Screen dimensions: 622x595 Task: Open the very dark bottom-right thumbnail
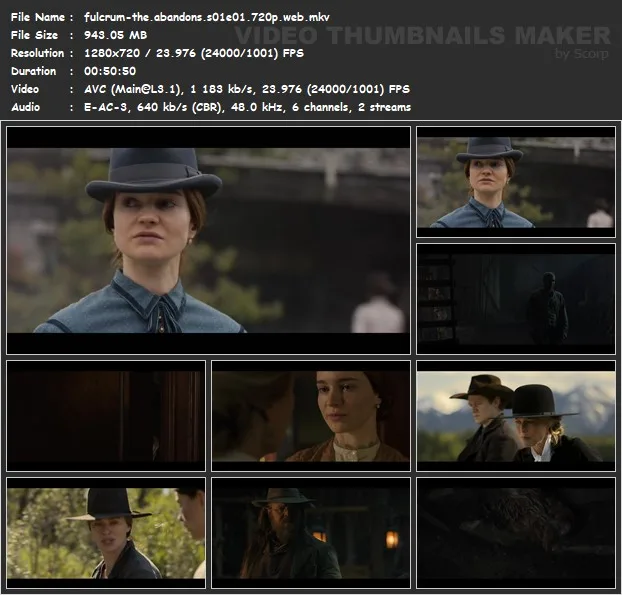pos(516,533)
